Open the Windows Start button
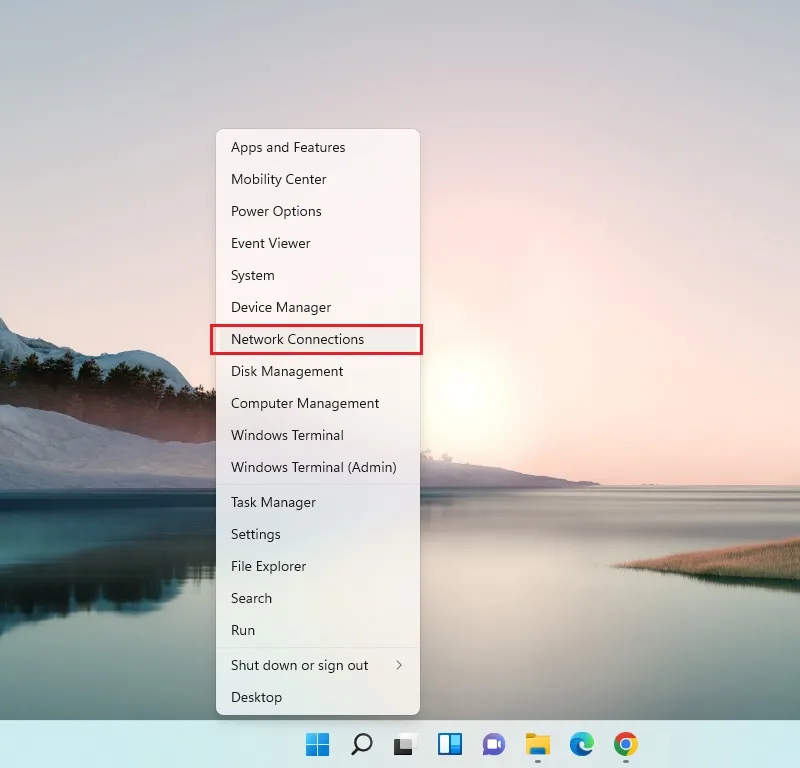This screenshot has width=800, height=768. coord(317,745)
